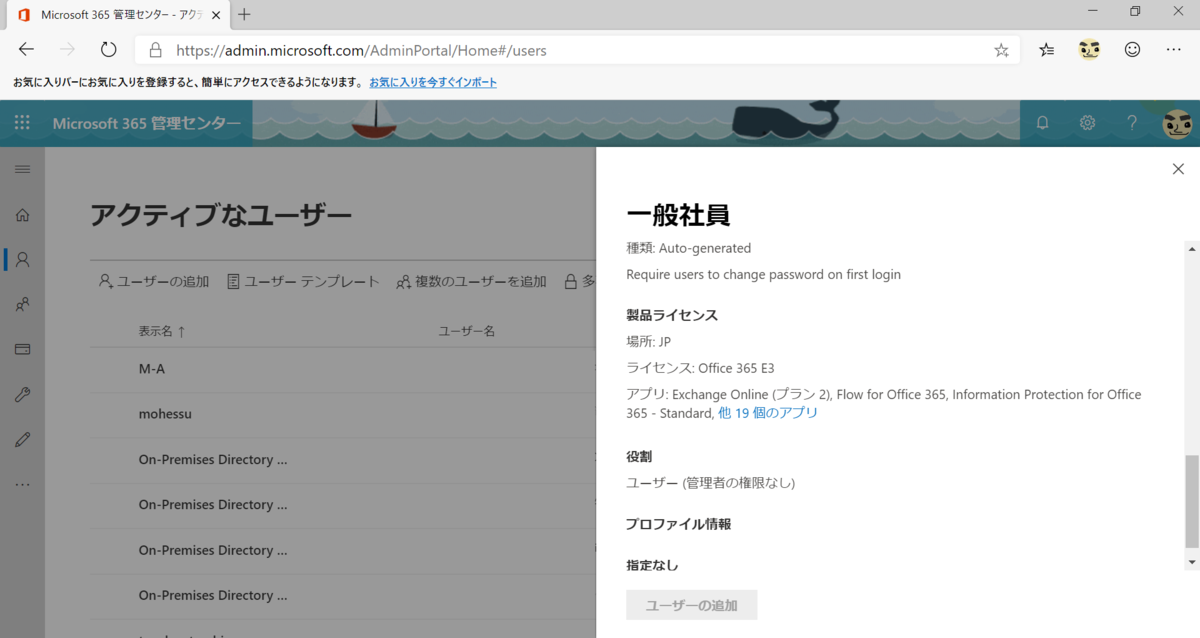Select user row mohessu

pos(343,414)
